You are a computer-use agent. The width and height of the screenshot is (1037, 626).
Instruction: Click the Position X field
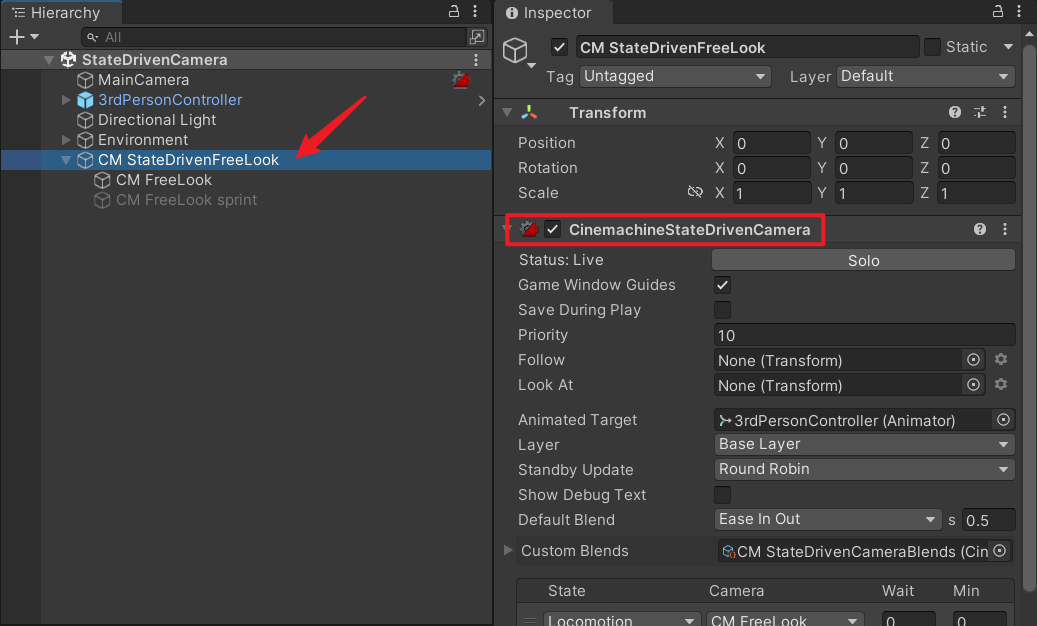coord(772,143)
